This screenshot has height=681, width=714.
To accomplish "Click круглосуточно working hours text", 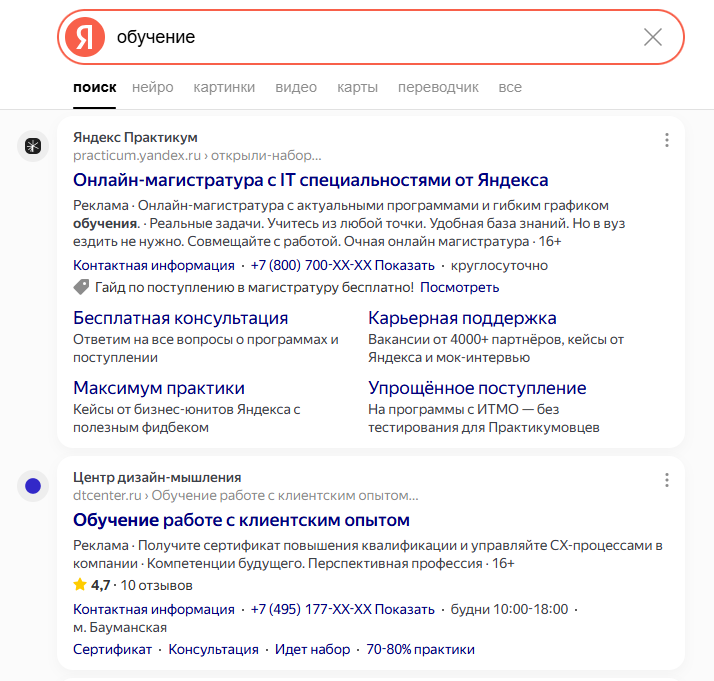I will pos(499,265).
